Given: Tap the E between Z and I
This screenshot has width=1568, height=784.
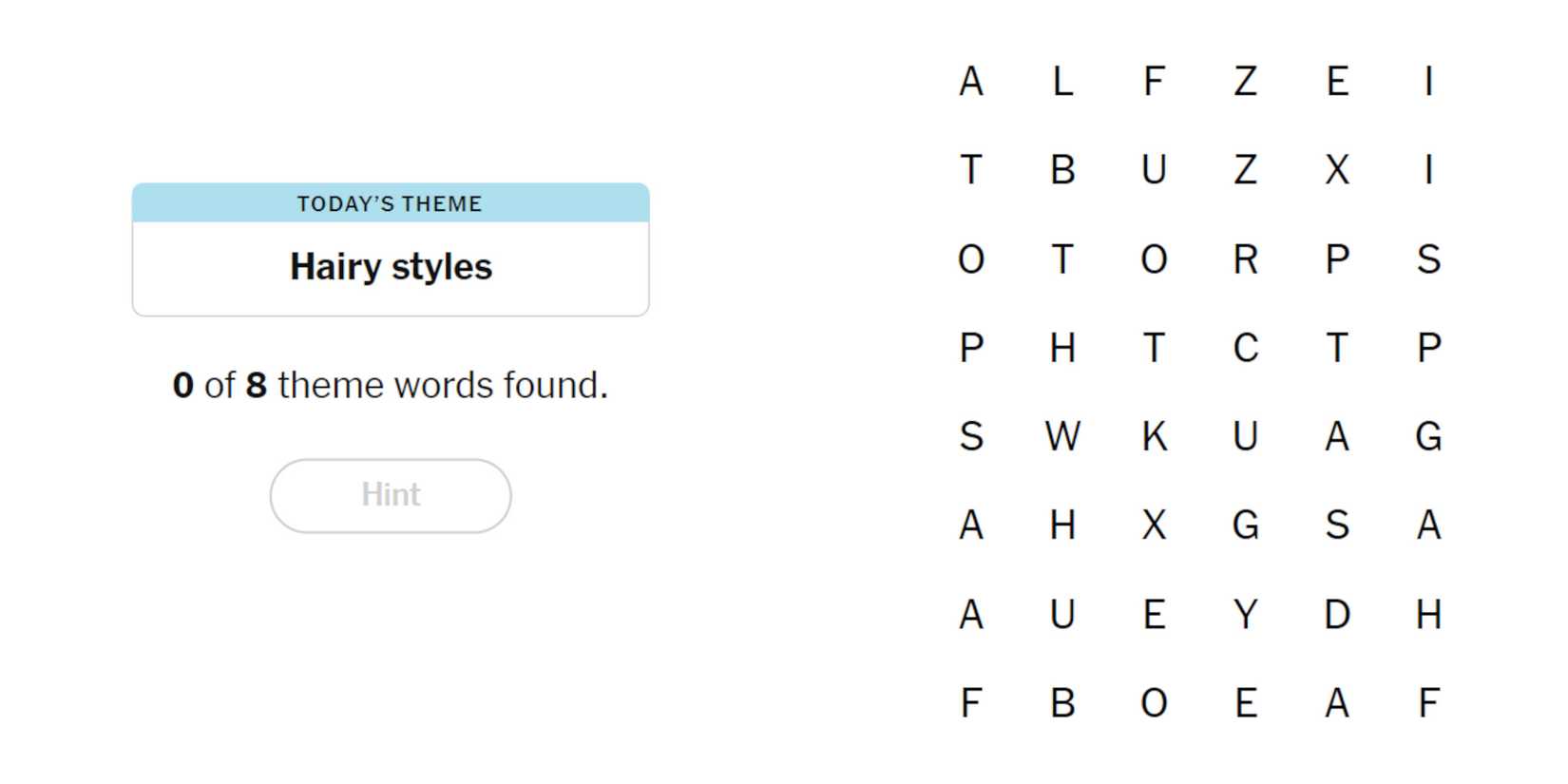Looking at the screenshot, I should pos(1336,82).
